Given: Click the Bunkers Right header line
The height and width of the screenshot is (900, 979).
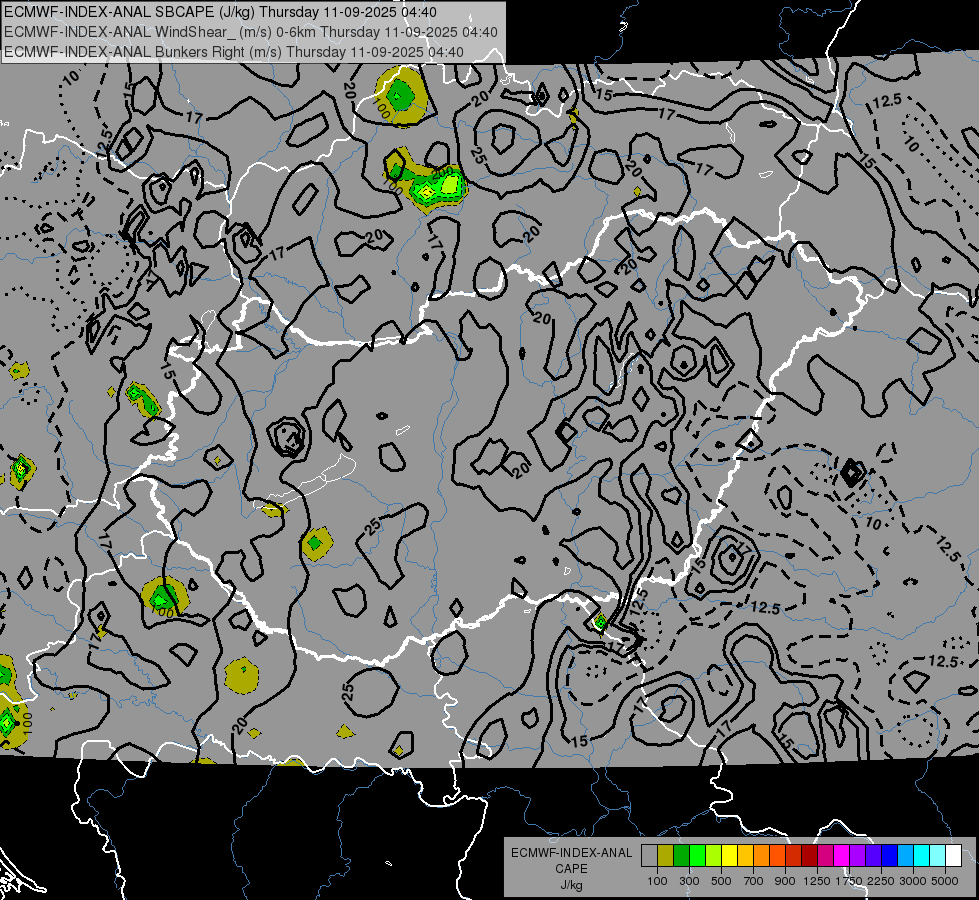Looking at the screenshot, I should [x=234, y=52].
